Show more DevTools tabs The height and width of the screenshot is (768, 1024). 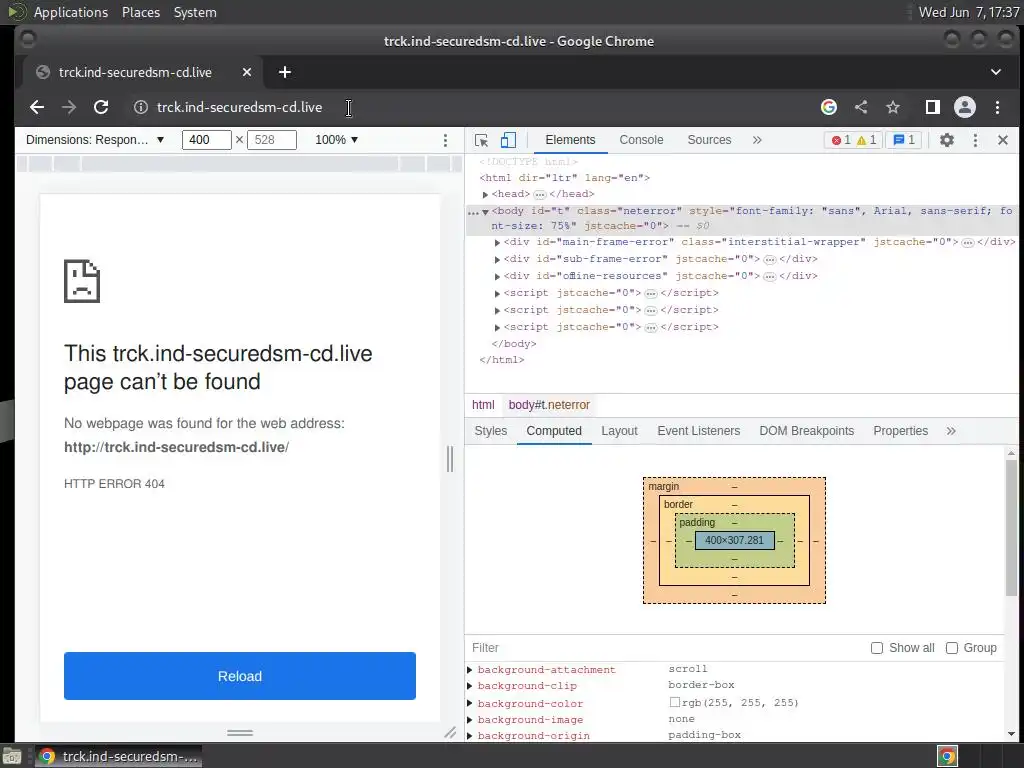(757, 140)
